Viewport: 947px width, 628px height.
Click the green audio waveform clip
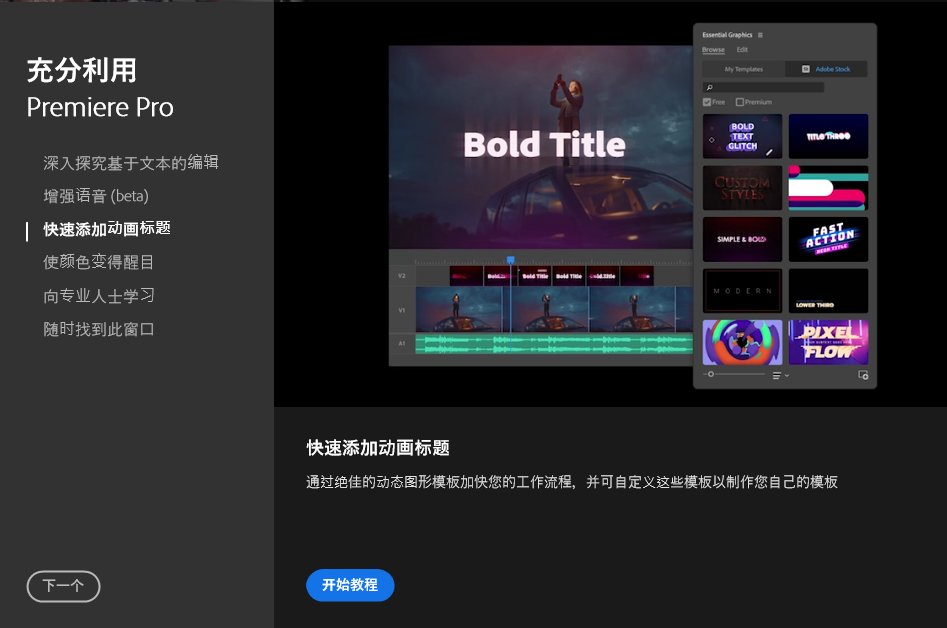click(x=554, y=344)
